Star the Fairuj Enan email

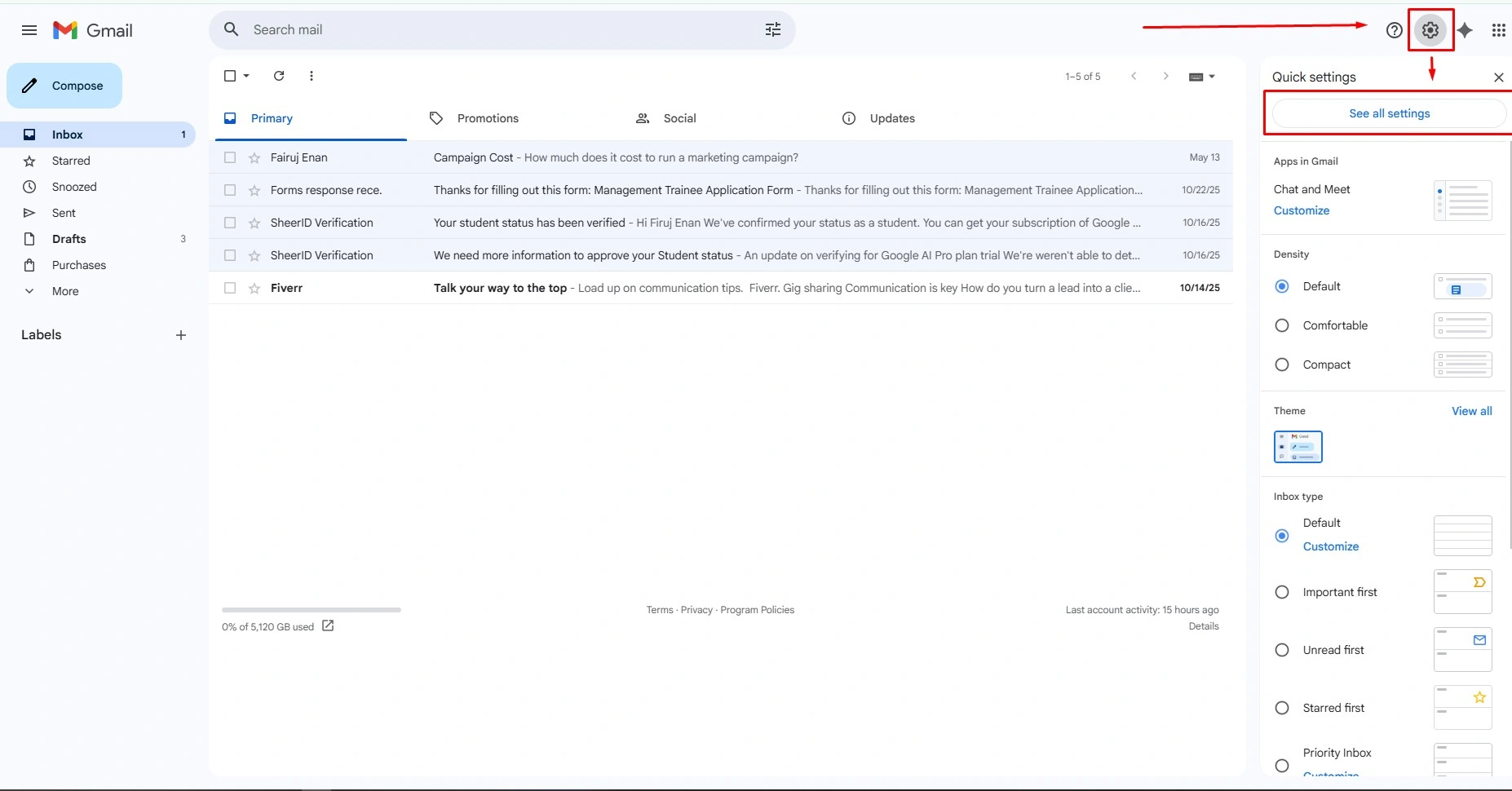pyautogui.click(x=254, y=157)
